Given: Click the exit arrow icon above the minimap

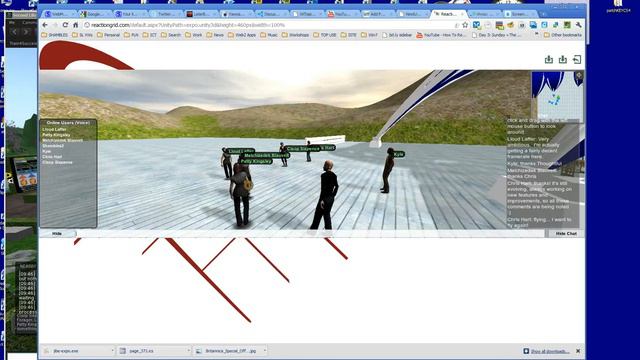Looking at the screenshot, I should (577, 60).
